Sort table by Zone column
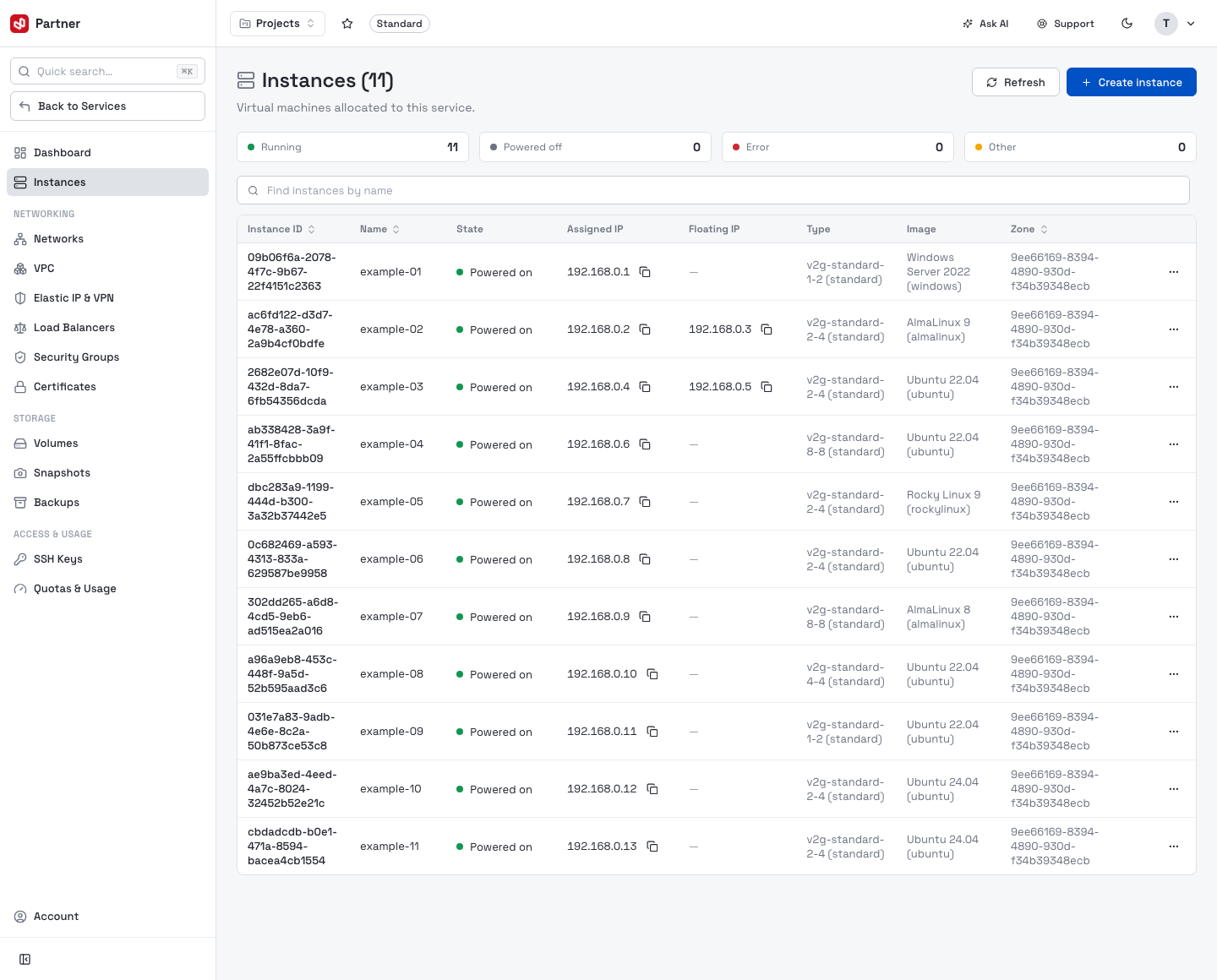 click(x=1029, y=229)
